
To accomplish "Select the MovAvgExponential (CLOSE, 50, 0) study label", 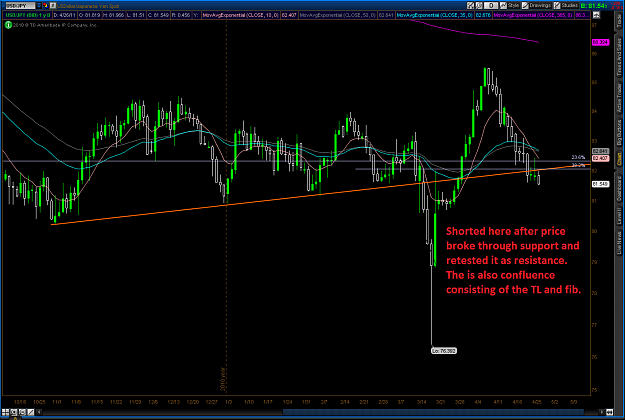I will tap(338, 15).
